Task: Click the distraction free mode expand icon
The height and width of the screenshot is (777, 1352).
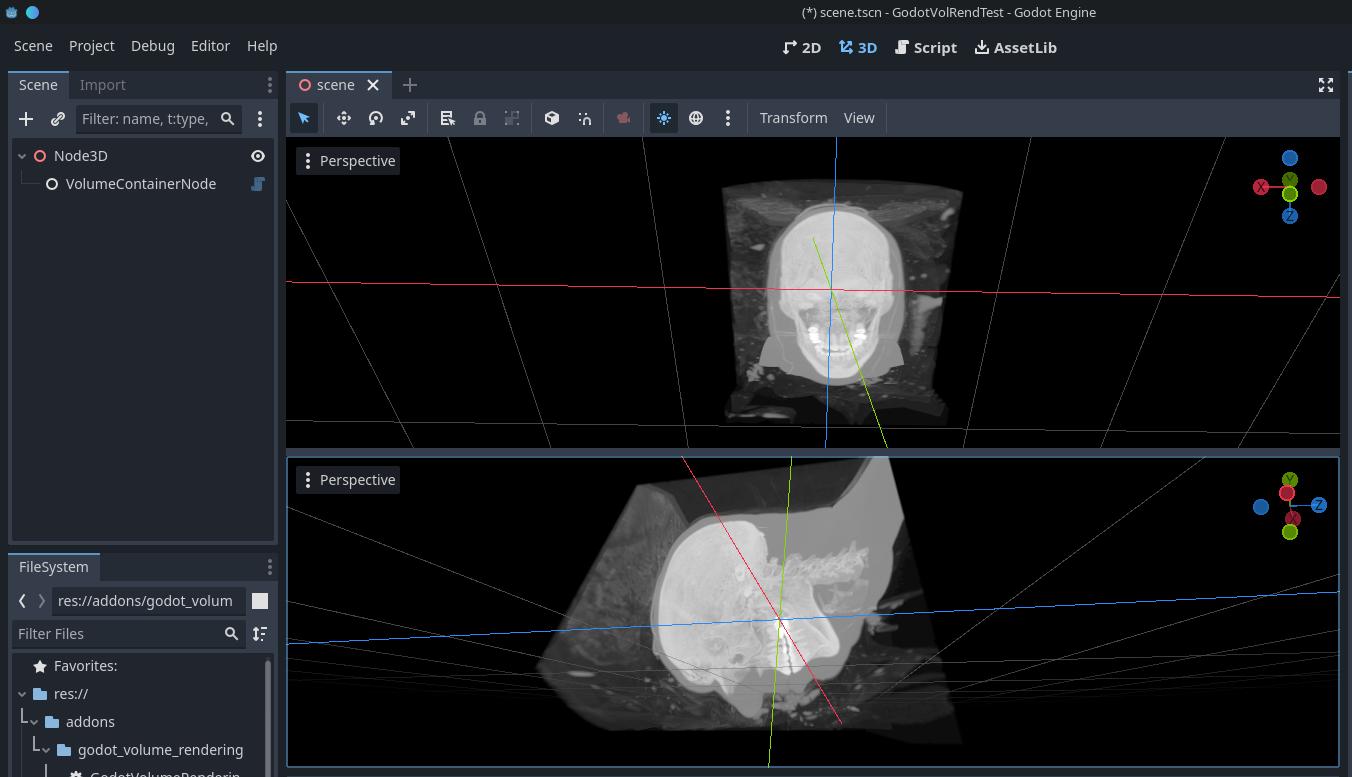Action: pyautogui.click(x=1326, y=85)
